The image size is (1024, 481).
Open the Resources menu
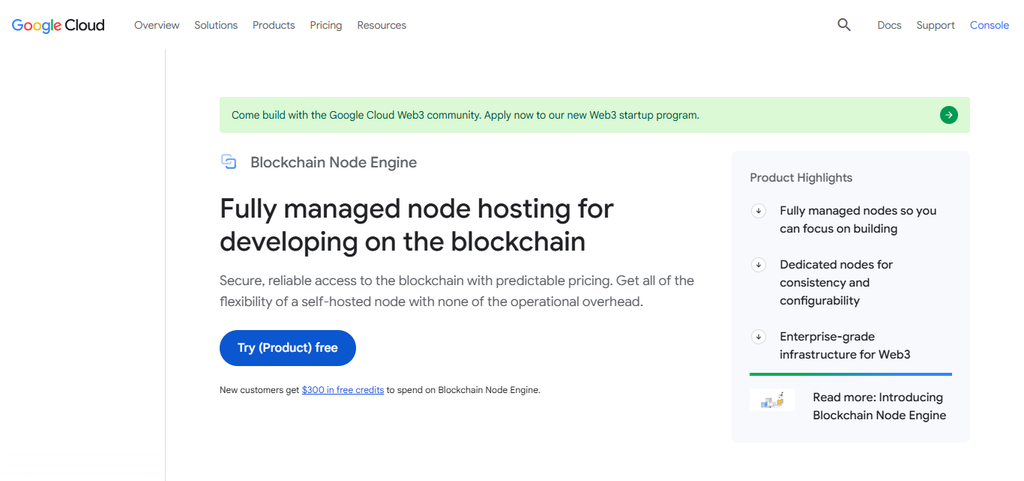(x=381, y=25)
